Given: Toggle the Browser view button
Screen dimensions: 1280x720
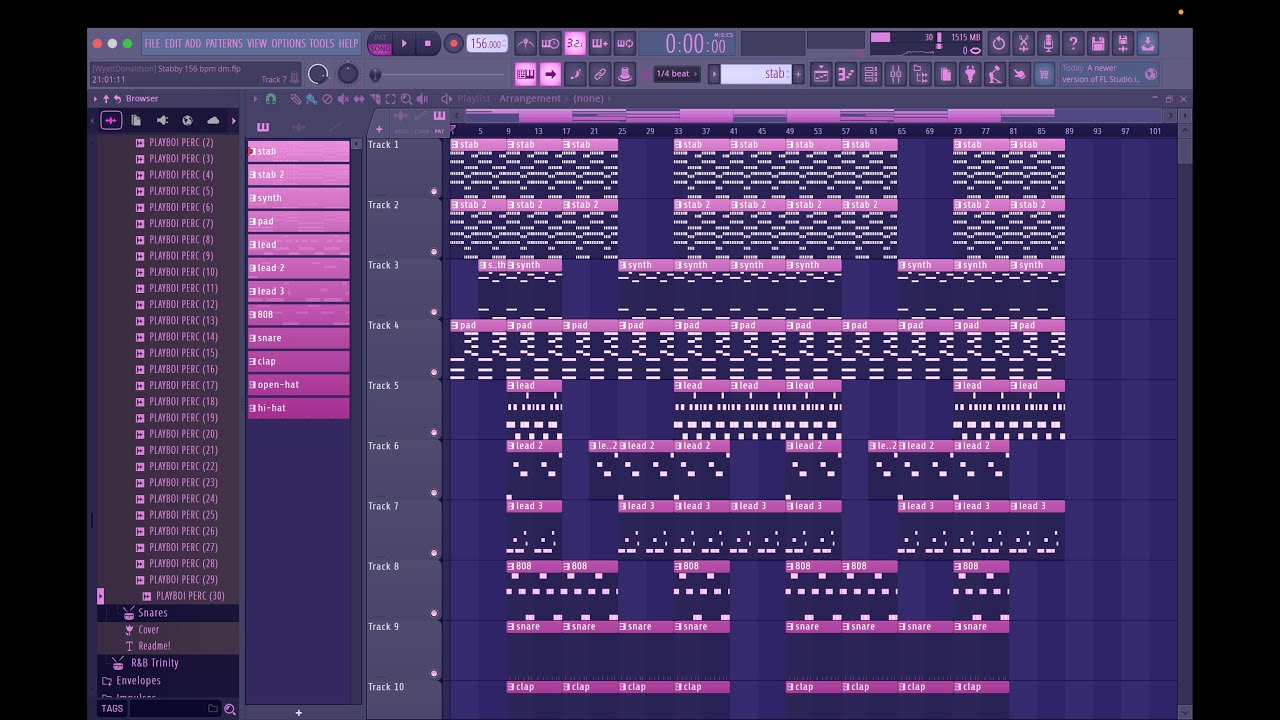Looking at the screenshot, I should click(921, 74).
